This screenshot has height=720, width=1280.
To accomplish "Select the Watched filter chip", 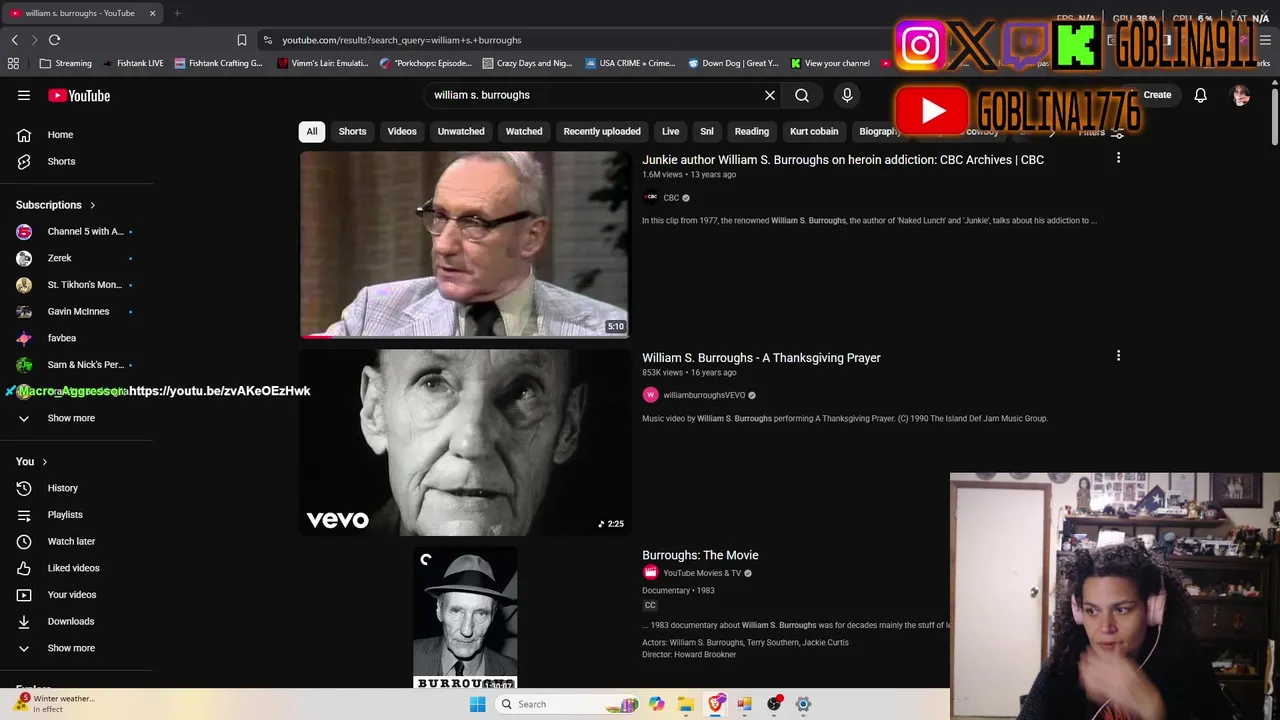I will click(x=524, y=131).
